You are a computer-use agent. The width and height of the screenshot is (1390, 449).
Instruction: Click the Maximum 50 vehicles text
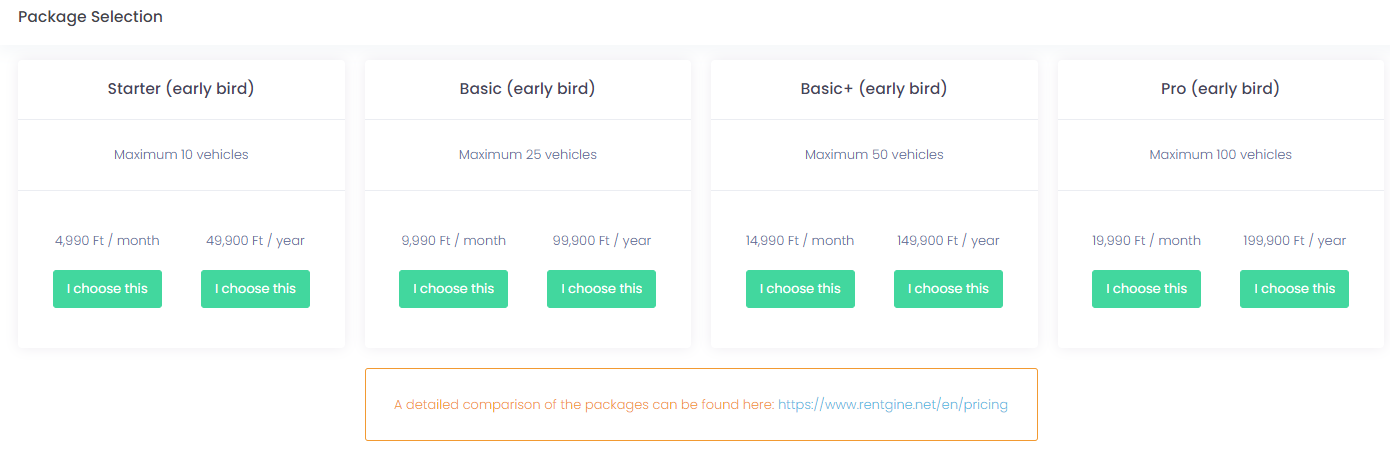874,155
